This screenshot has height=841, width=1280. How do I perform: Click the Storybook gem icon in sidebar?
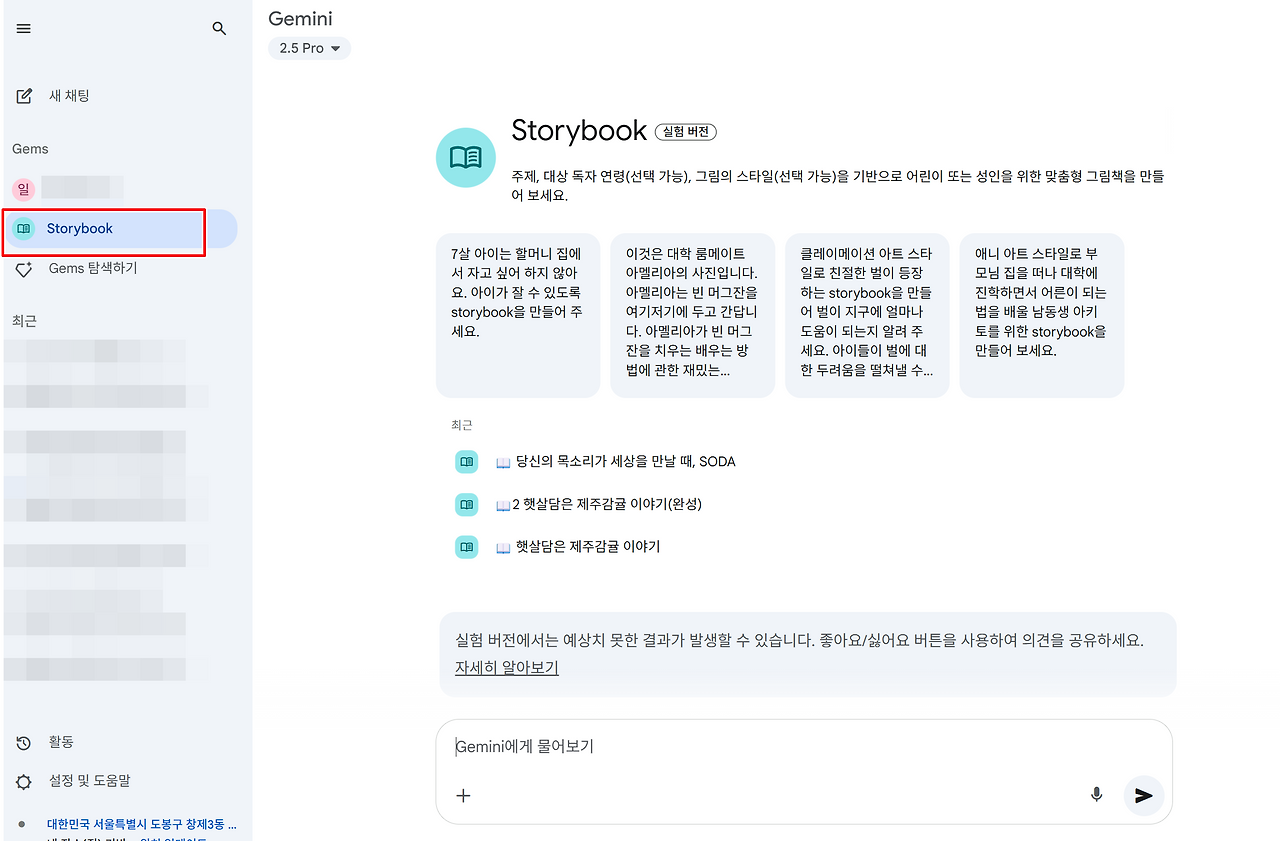click(x=23, y=228)
